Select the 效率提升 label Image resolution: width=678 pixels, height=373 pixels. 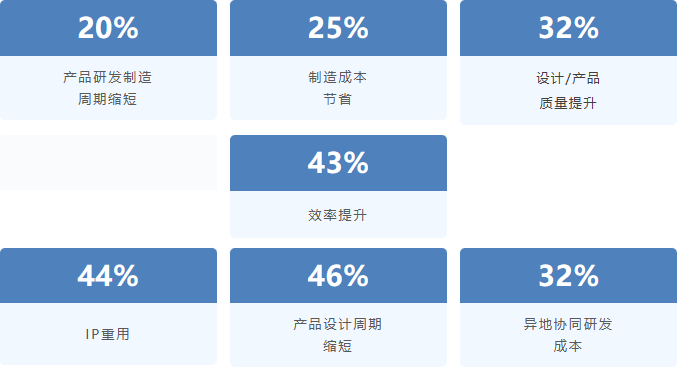point(338,215)
